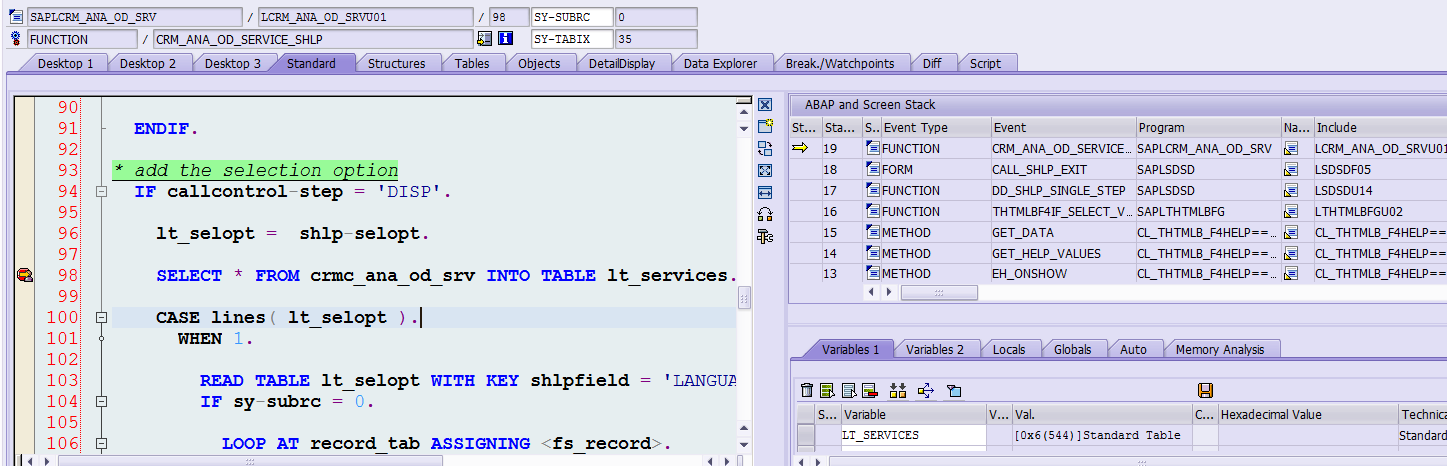
Task: Collapse the LOOP block at line 106
Action: pos(101,443)
